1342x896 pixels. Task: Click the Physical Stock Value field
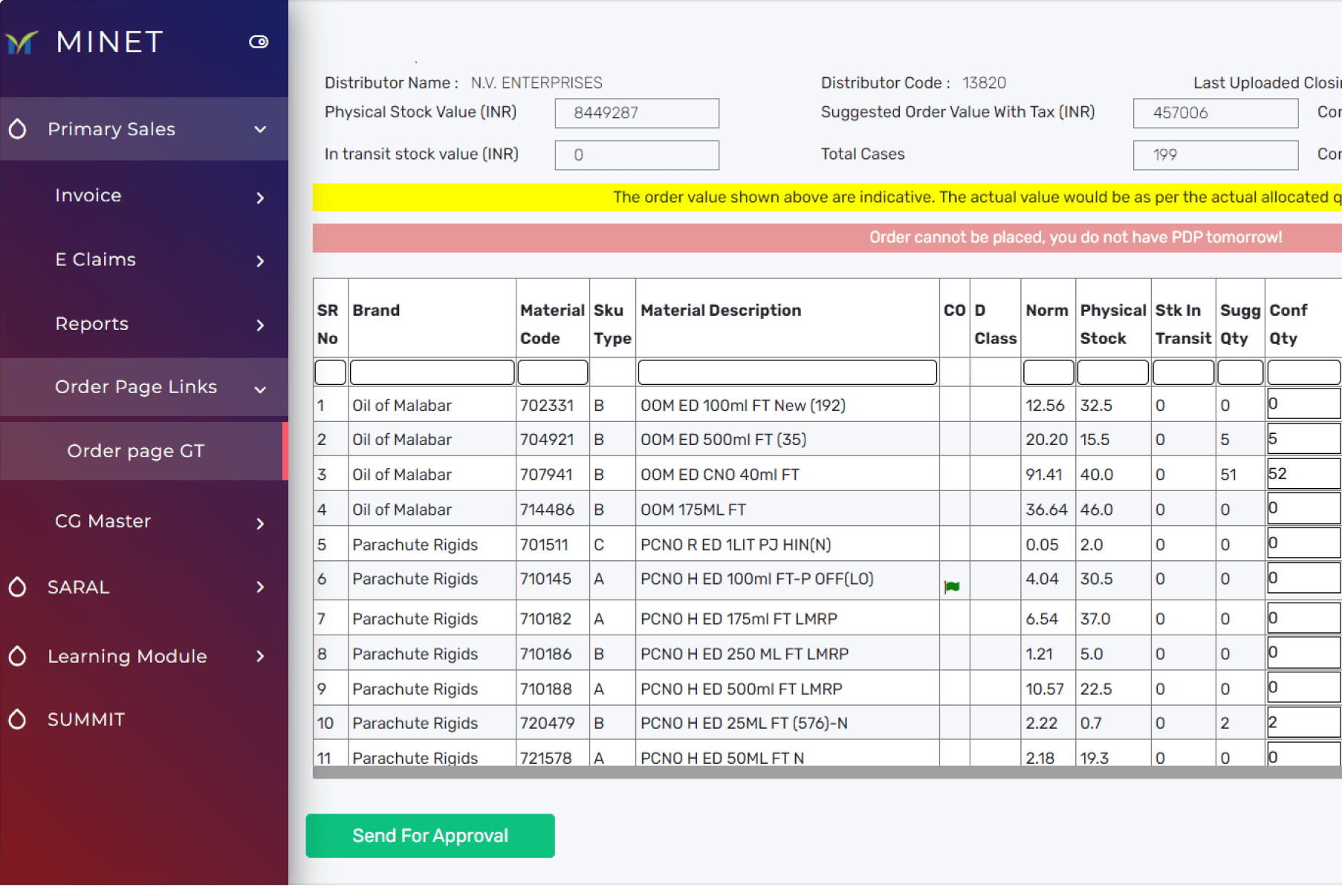[637, 113]
